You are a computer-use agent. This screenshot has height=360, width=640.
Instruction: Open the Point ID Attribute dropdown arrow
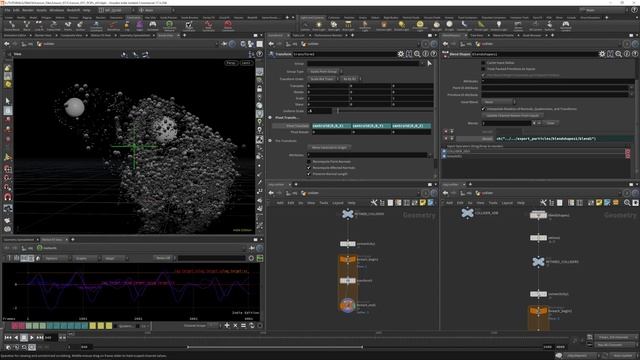pos(631,88)
